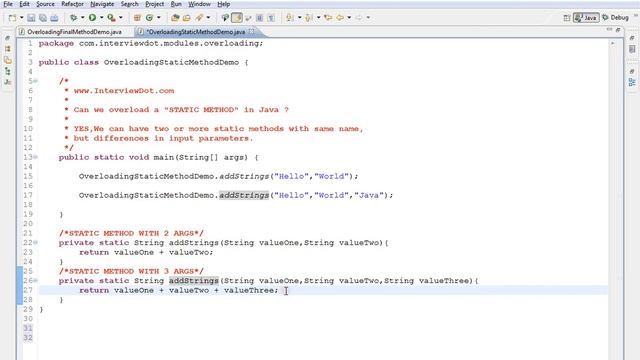Run the program with green Run button
This screenshot has height=360, width=640.
pos(92,18)
